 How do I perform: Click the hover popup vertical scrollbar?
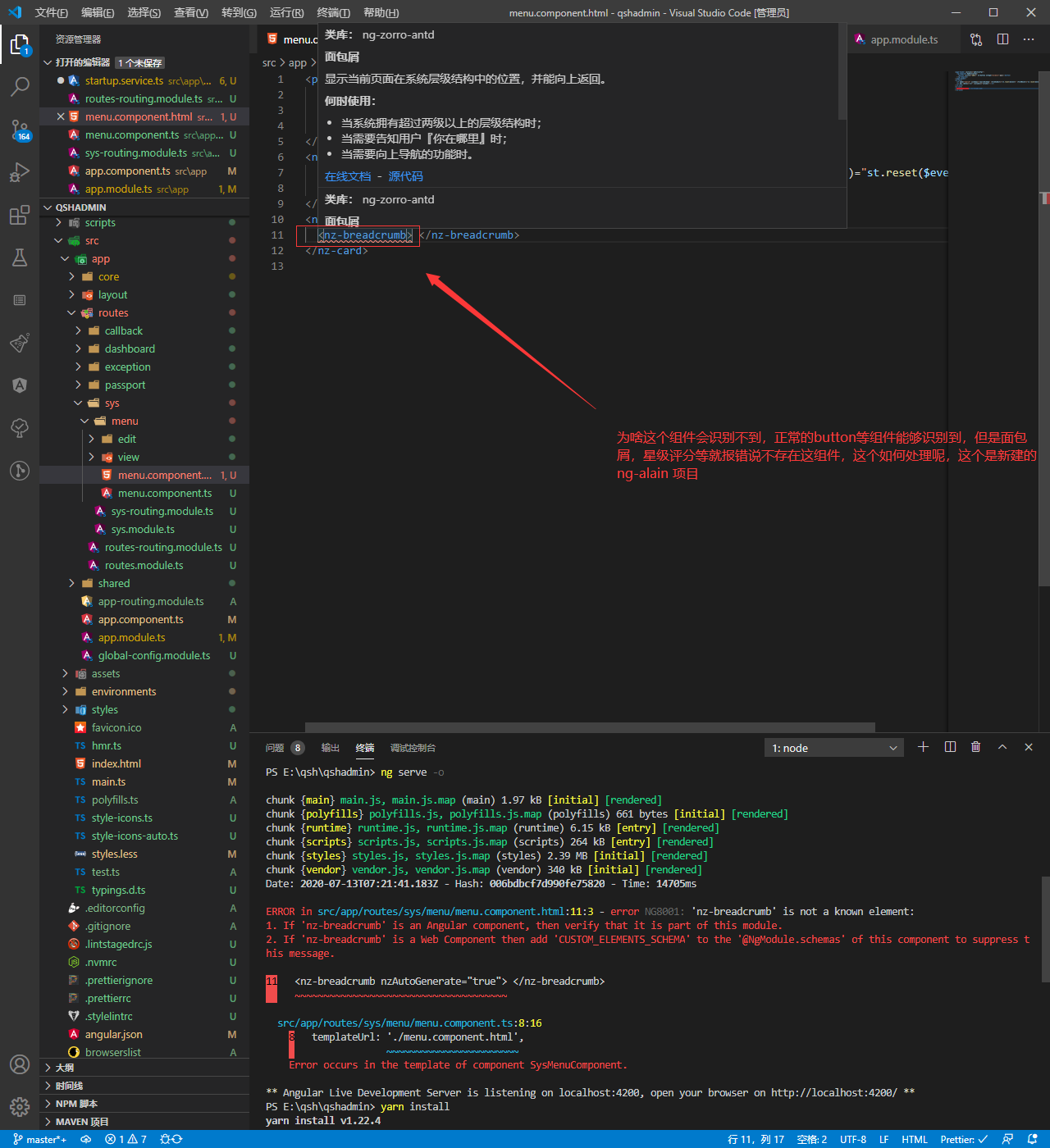click(x=842, y=71)
